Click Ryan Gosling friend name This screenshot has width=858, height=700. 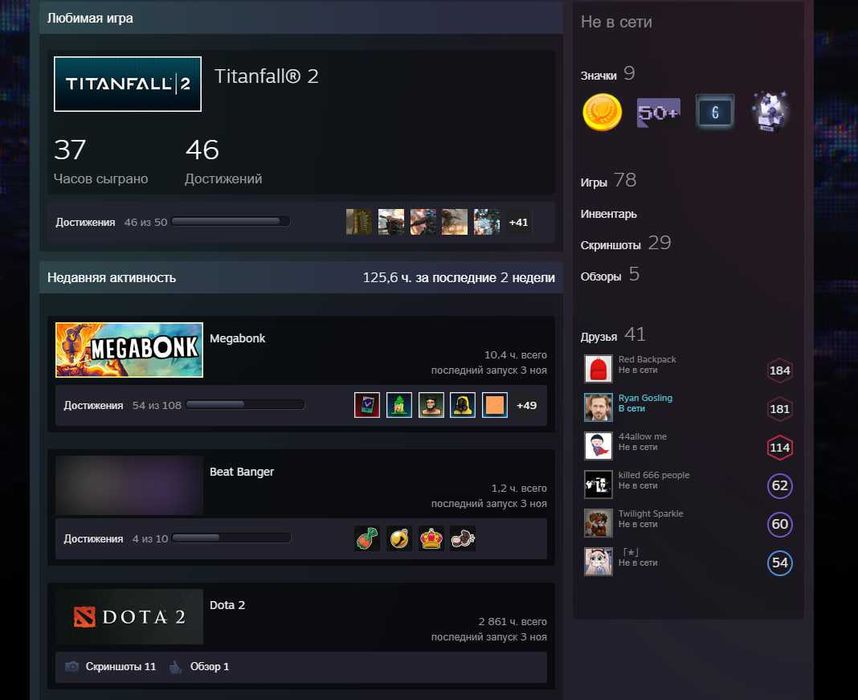pos(645,398)
